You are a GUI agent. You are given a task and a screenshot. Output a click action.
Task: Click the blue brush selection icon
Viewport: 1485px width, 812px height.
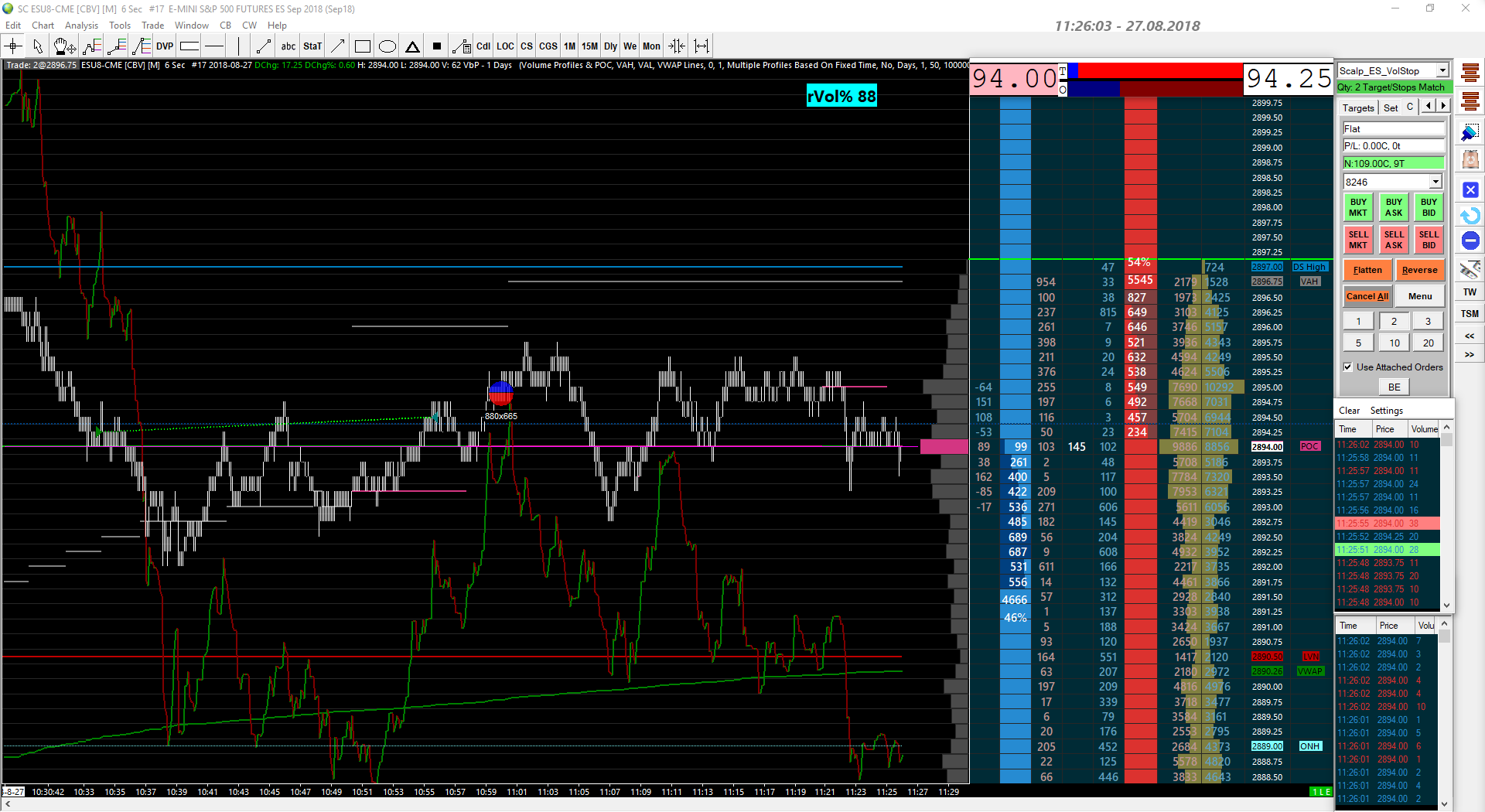1470,132
